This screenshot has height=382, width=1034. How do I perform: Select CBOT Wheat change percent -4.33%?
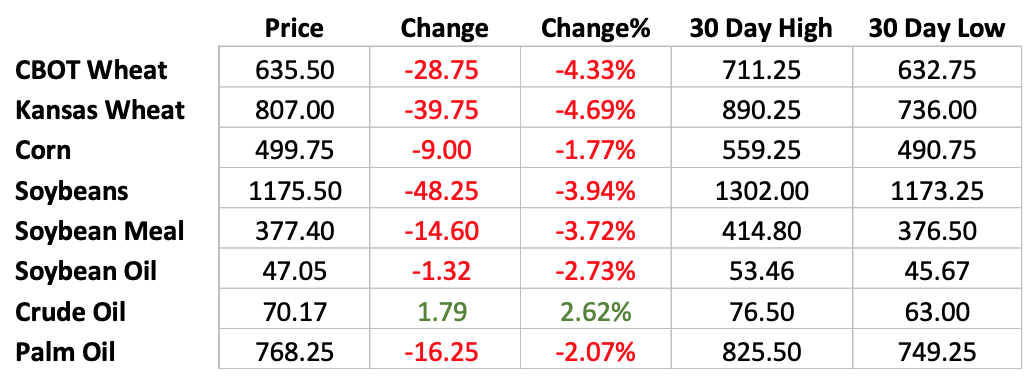point(595,70)
